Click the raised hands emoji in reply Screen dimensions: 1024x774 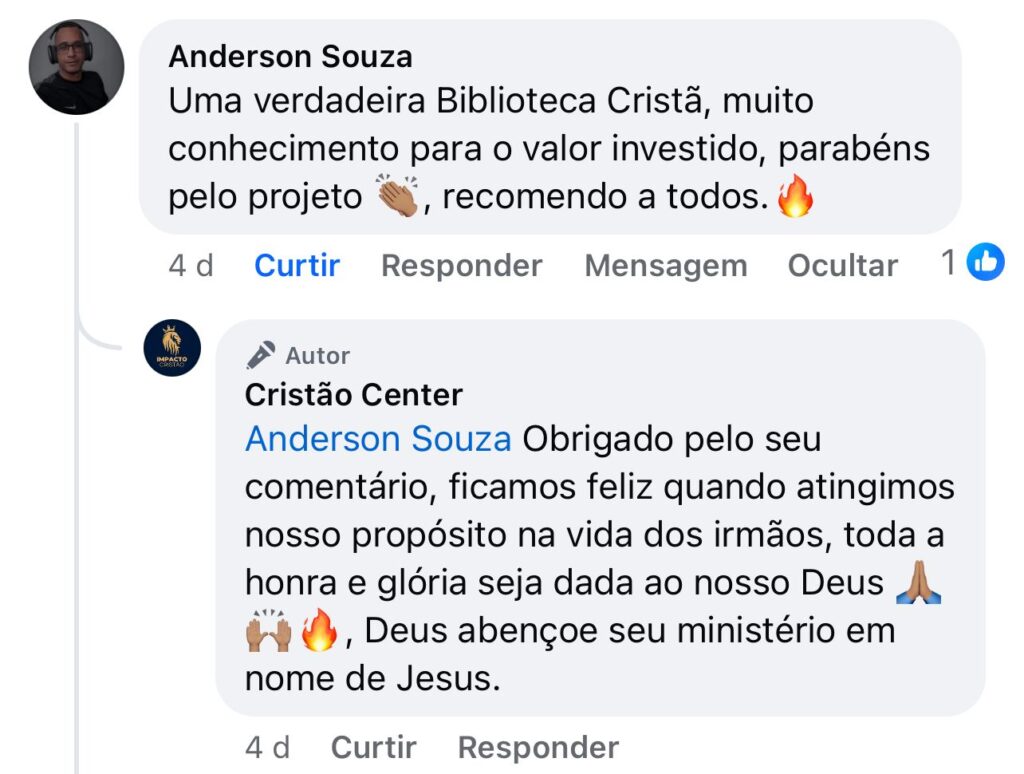(267, 631)
